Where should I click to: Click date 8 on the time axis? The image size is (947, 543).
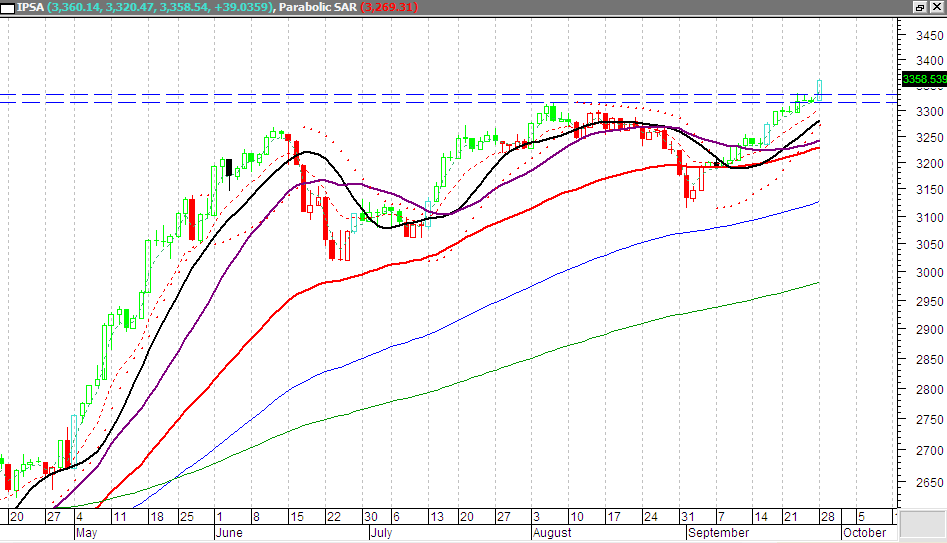(256, 517)
